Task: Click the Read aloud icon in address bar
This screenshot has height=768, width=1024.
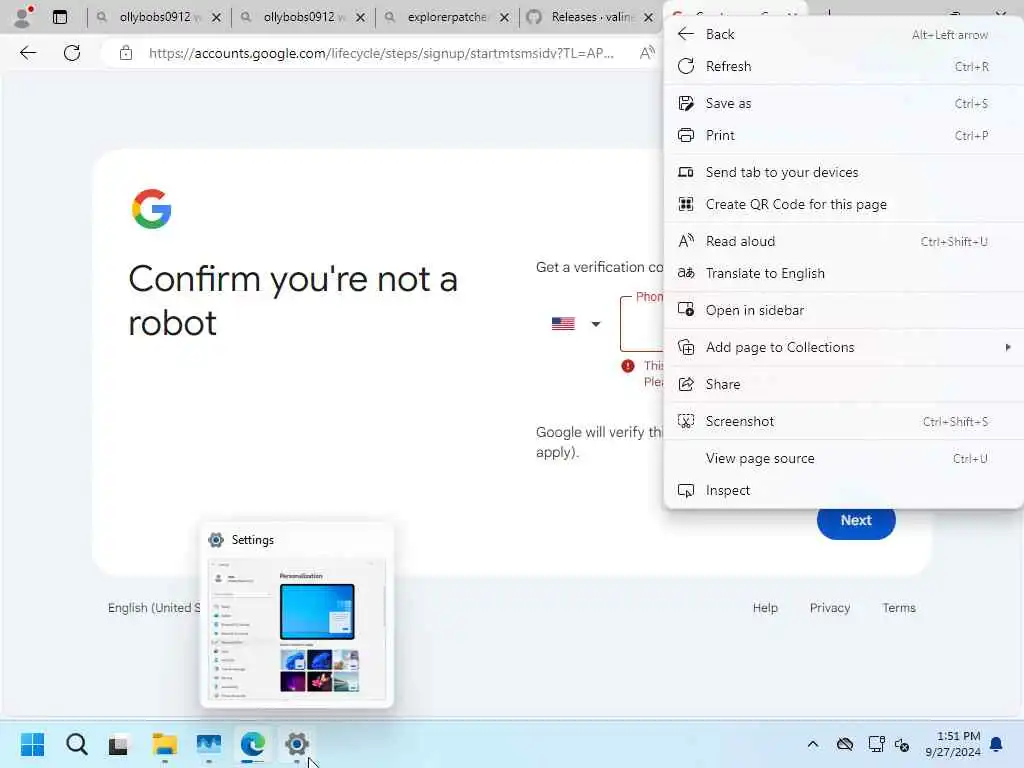Action: 647,53
